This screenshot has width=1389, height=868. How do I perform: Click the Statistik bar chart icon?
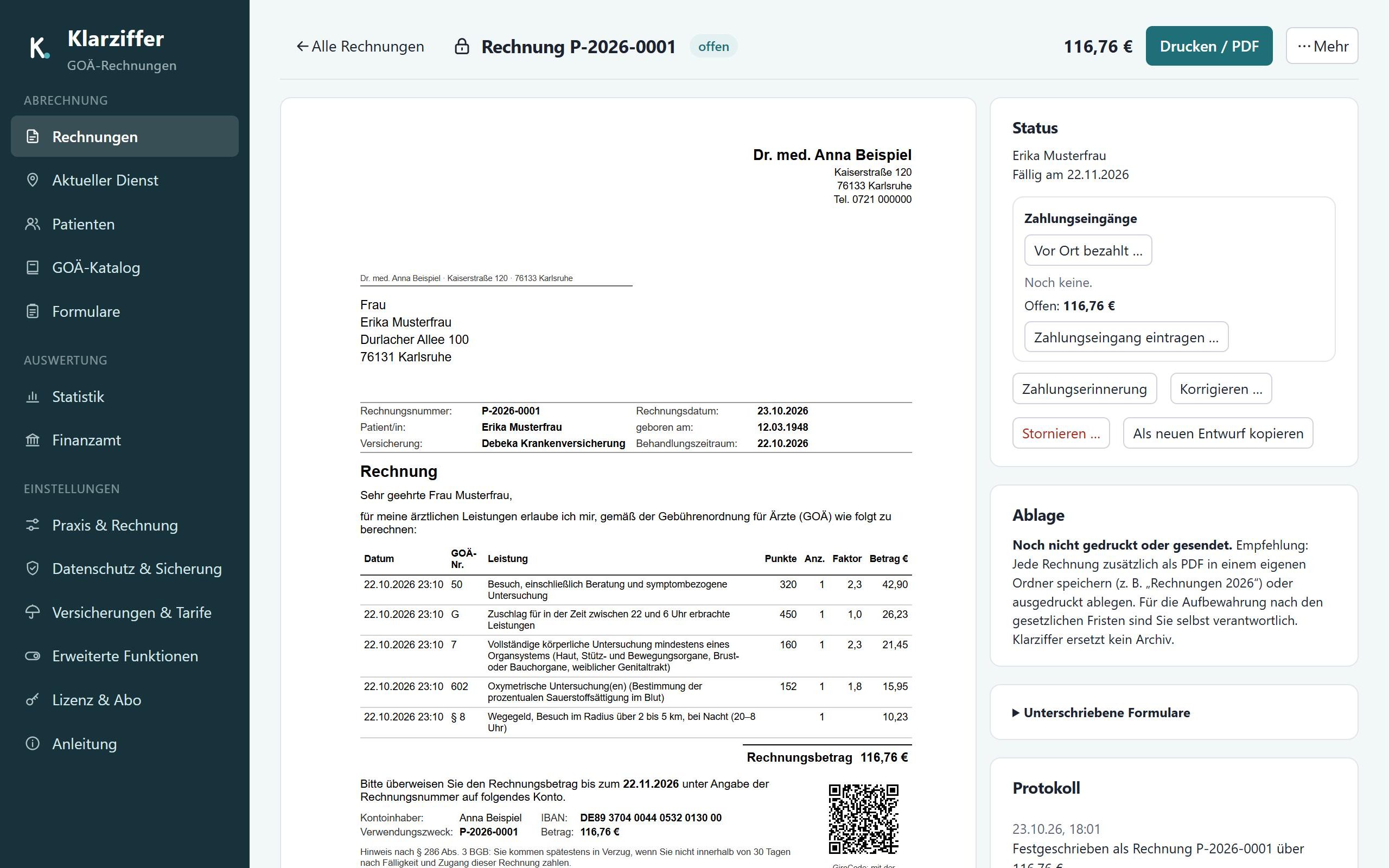pyautogui.click(x=33, y=397)
